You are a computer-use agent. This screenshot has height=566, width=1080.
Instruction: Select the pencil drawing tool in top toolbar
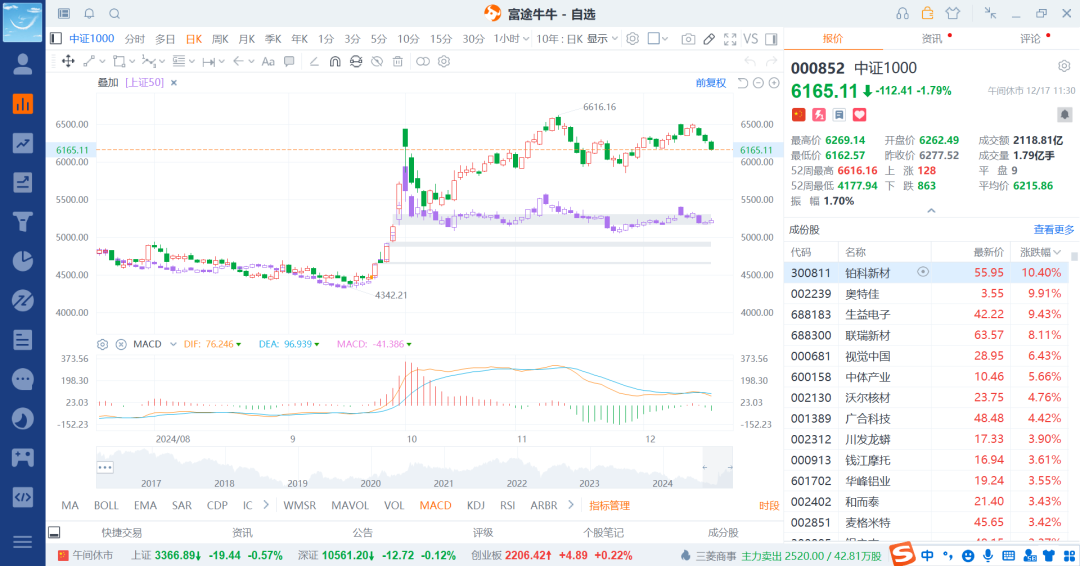pyautogui.click(x=709, y=39)
